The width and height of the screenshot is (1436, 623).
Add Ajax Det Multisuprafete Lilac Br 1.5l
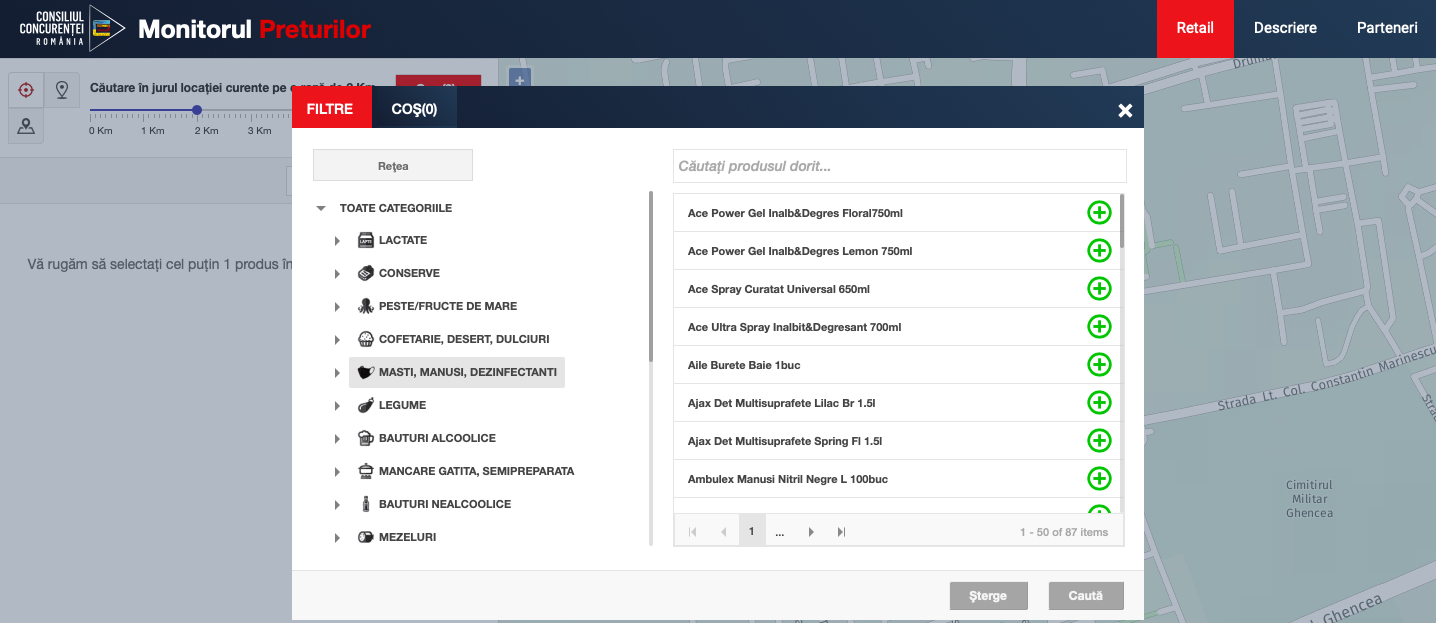tap(1099, 403)
